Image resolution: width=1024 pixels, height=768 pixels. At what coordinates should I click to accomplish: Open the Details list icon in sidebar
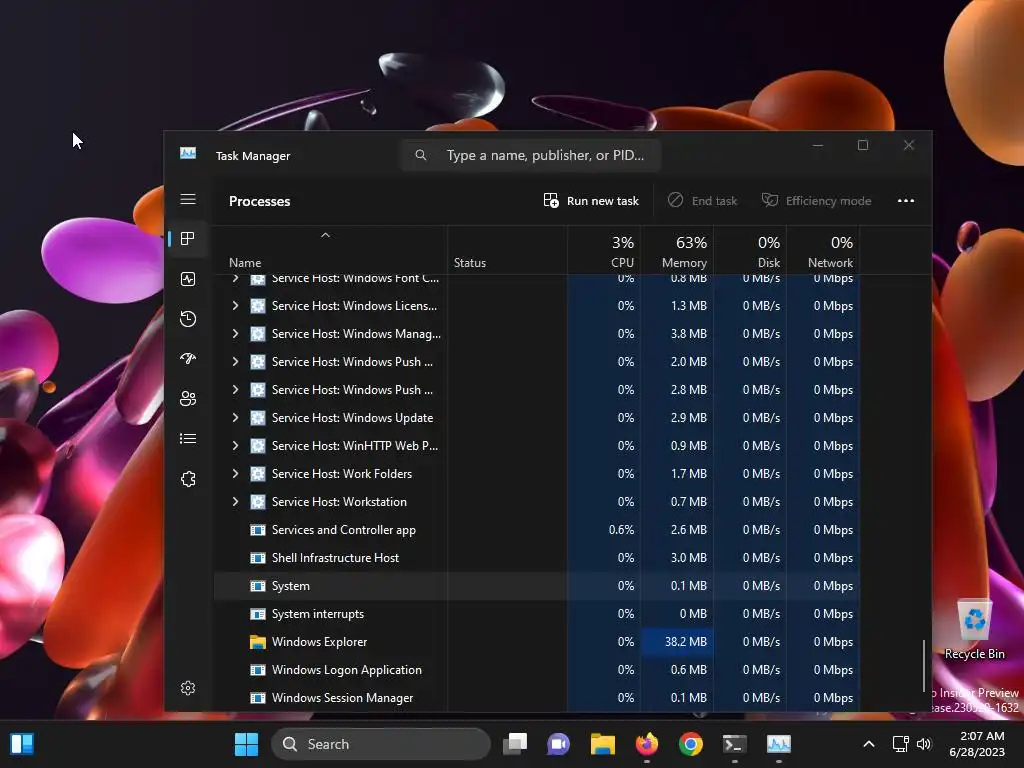click(x=188, y=439)
